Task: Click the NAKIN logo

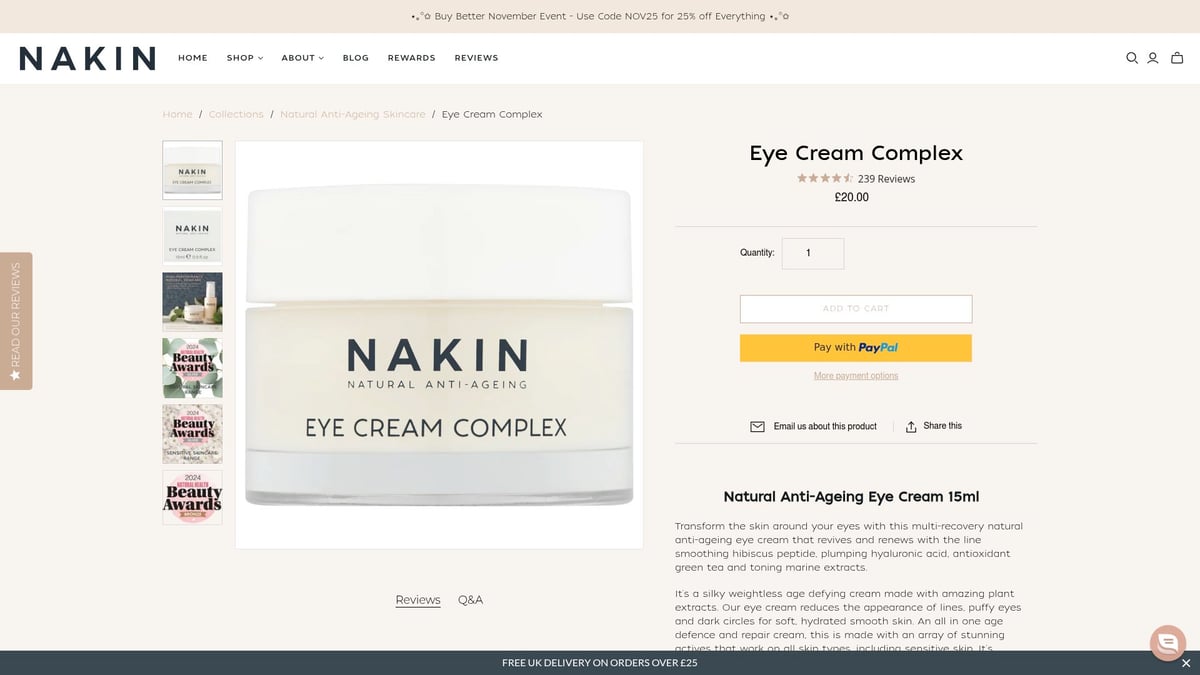Action: click(86, 57)
